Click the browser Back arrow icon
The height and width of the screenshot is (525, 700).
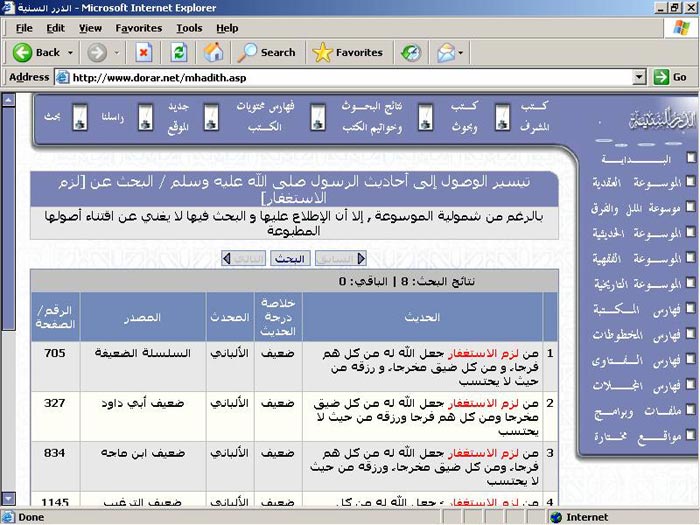click(22, 52)
